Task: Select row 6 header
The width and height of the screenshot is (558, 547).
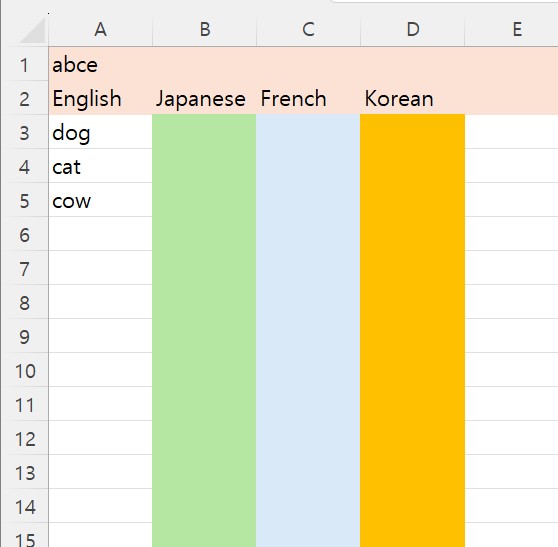Action: click(x=24, y=235)
